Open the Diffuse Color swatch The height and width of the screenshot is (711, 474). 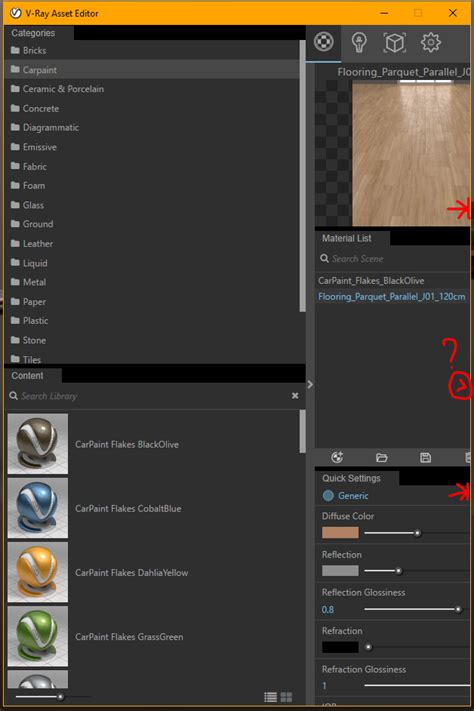340,533
